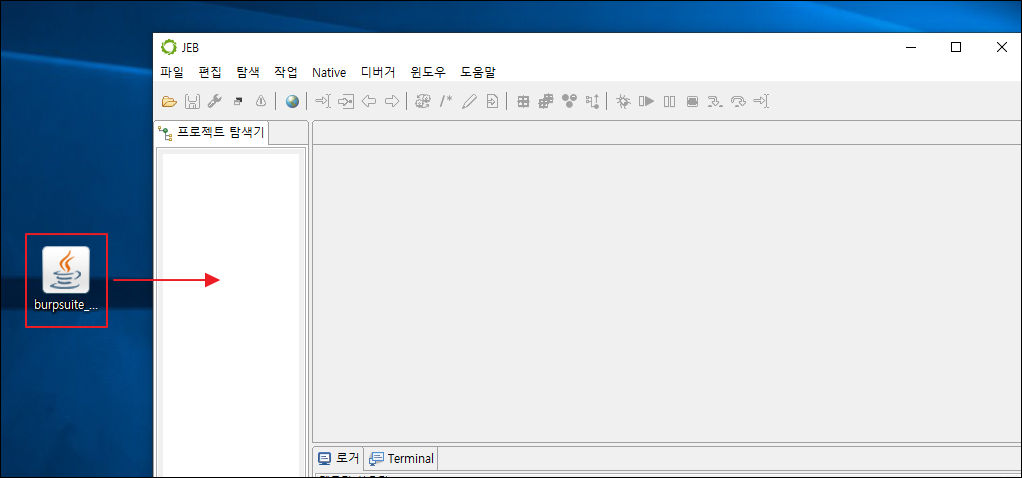Open the 디버거 menu
The width and height of the screenshot is (1022, 478).
(x=378, y=72)
